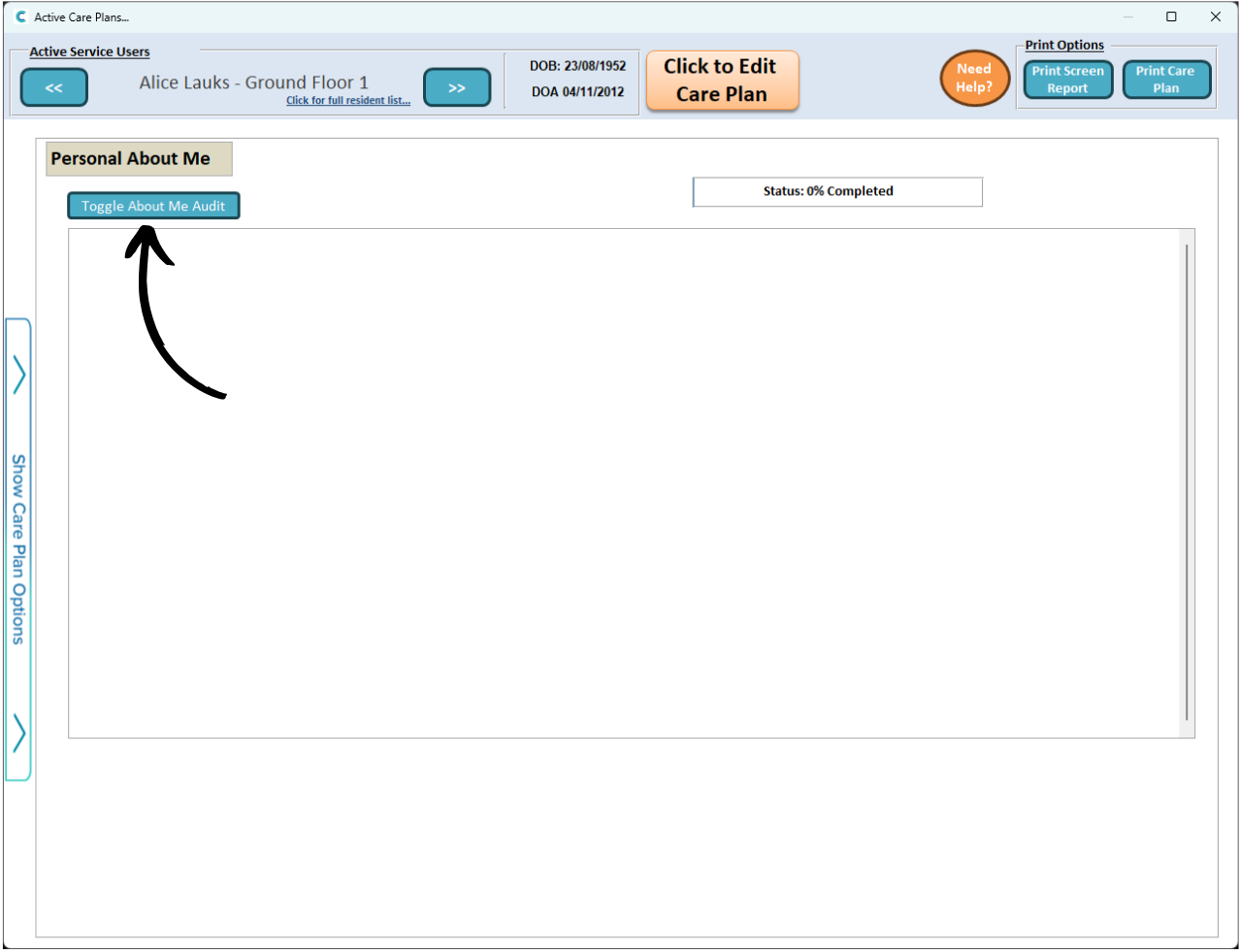
Task: Open the Need Help button
Action: tap(974, 78)
